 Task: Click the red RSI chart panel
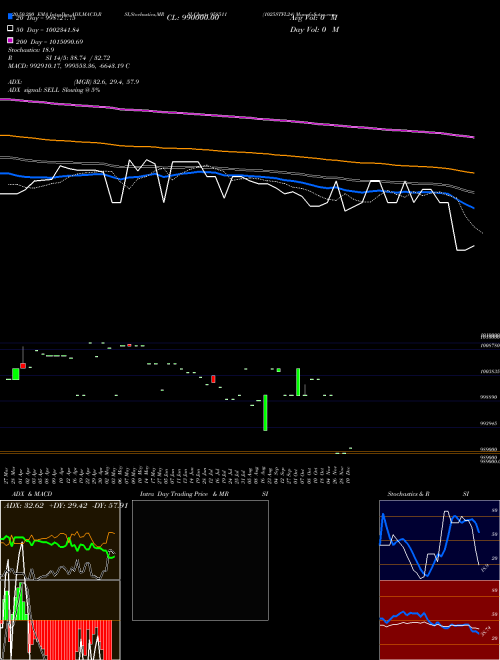click(439, 620)
